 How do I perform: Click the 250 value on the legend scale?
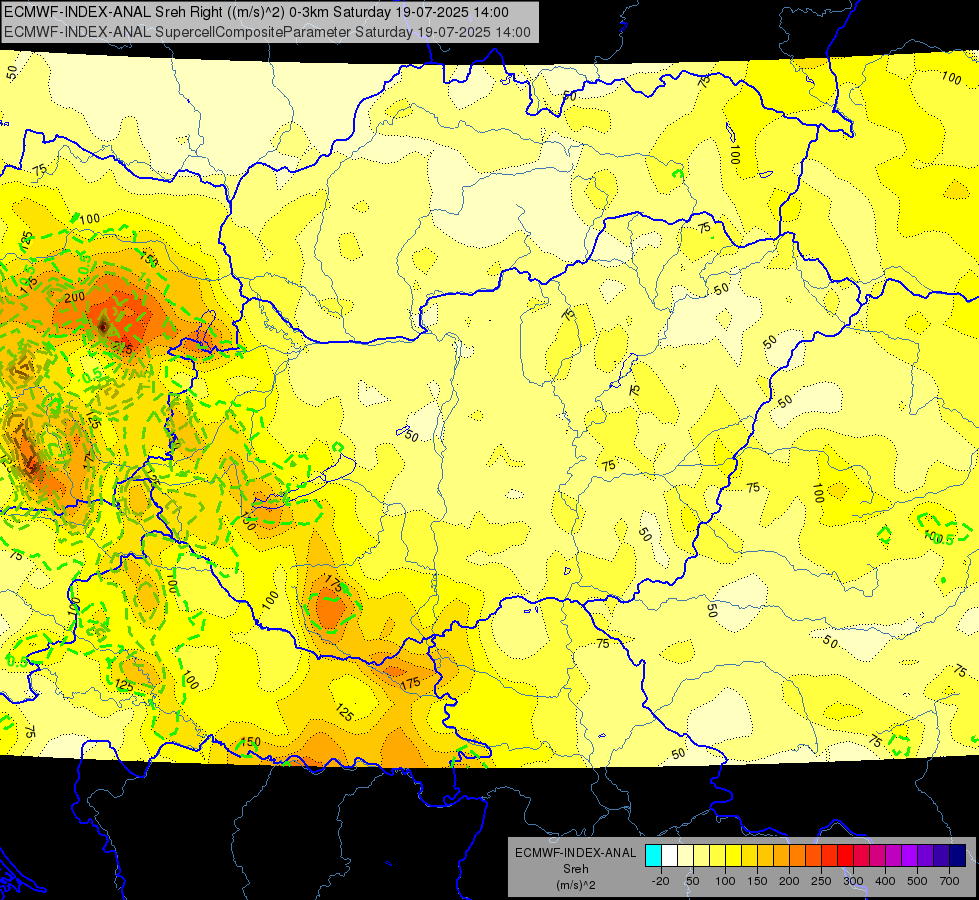click(821, 881)
